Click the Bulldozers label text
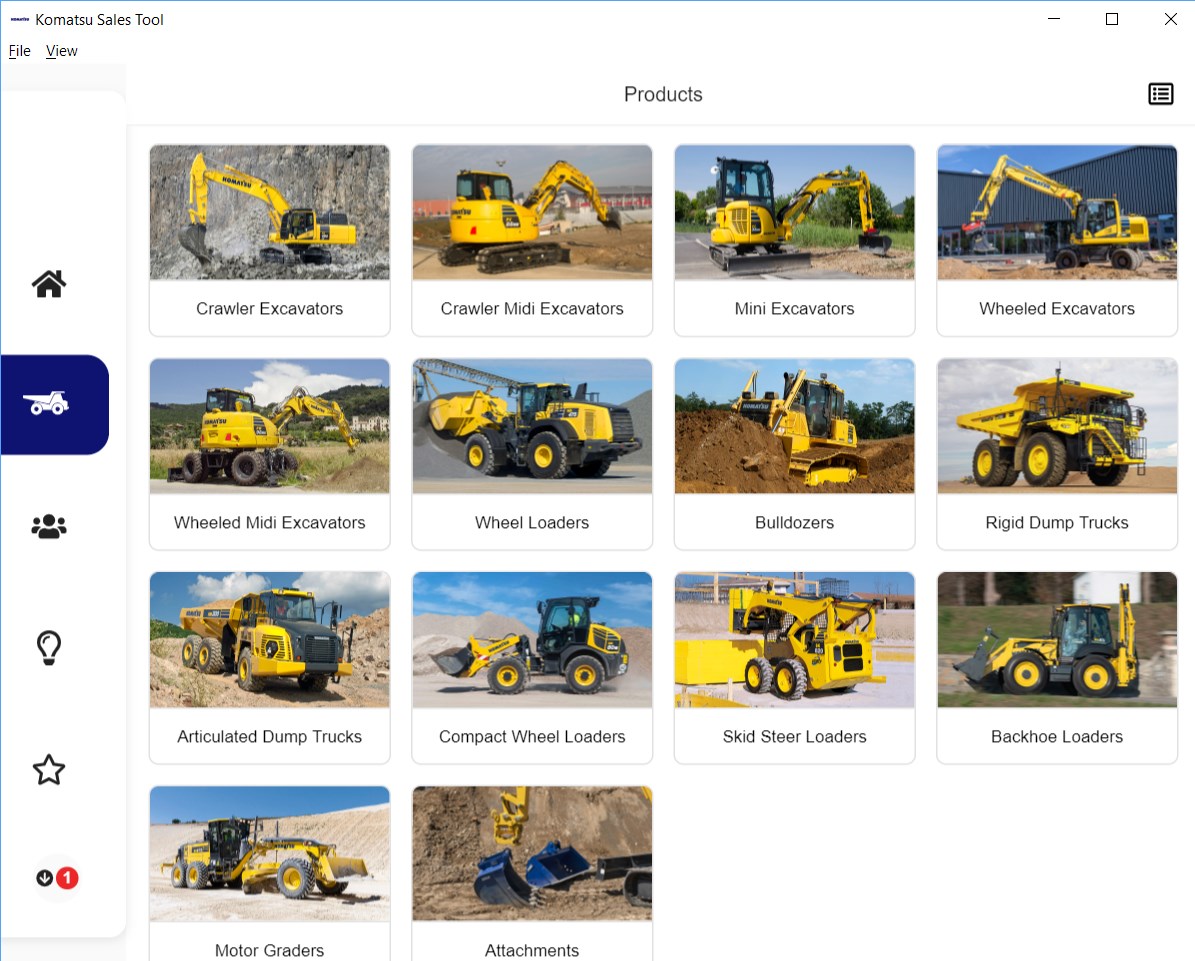This screenshot has height=961, width=1195. point(794,523)
